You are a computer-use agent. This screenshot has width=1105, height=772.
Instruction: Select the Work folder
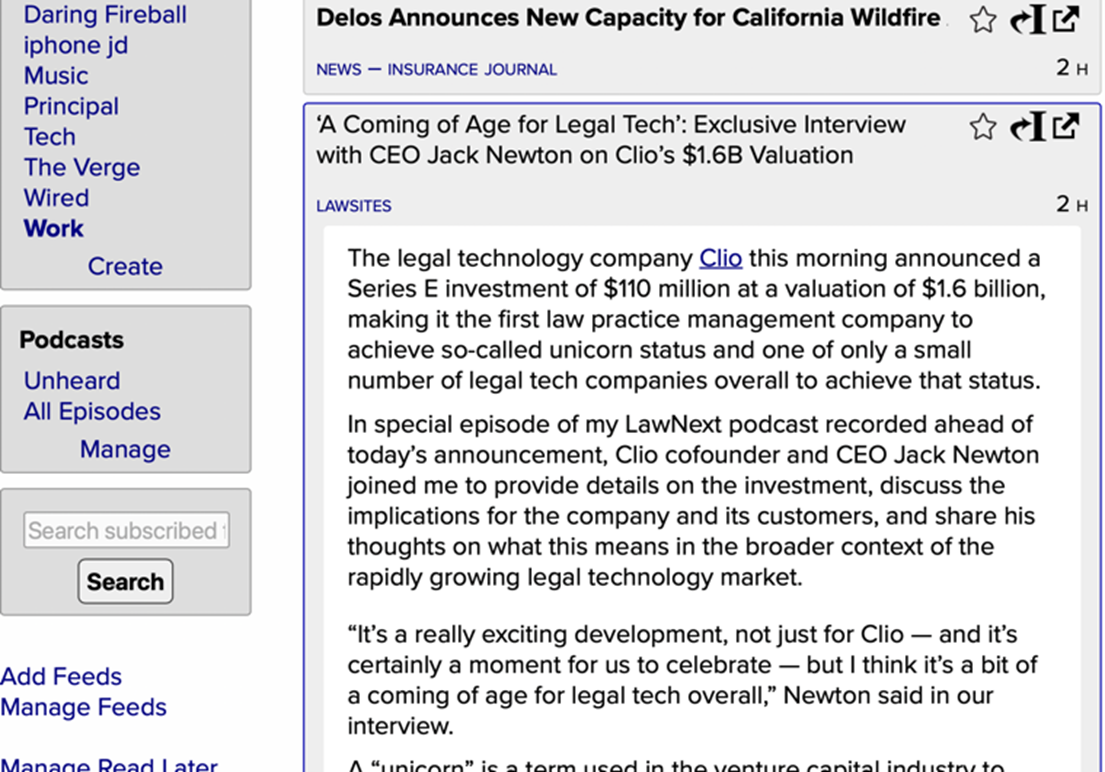click(x=54, y=228)
